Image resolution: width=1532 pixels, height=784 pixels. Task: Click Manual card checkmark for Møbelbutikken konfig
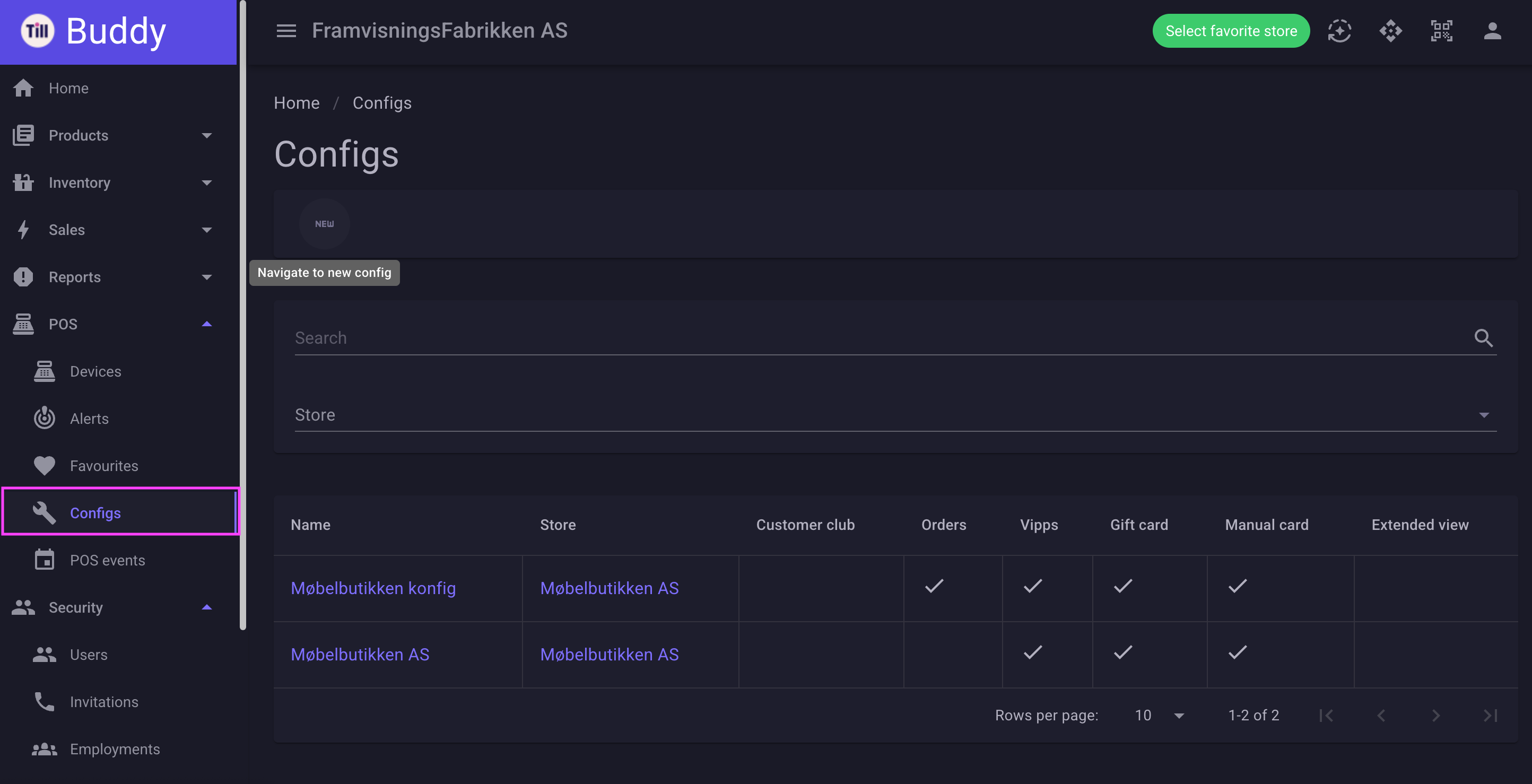coord(1238,587)
